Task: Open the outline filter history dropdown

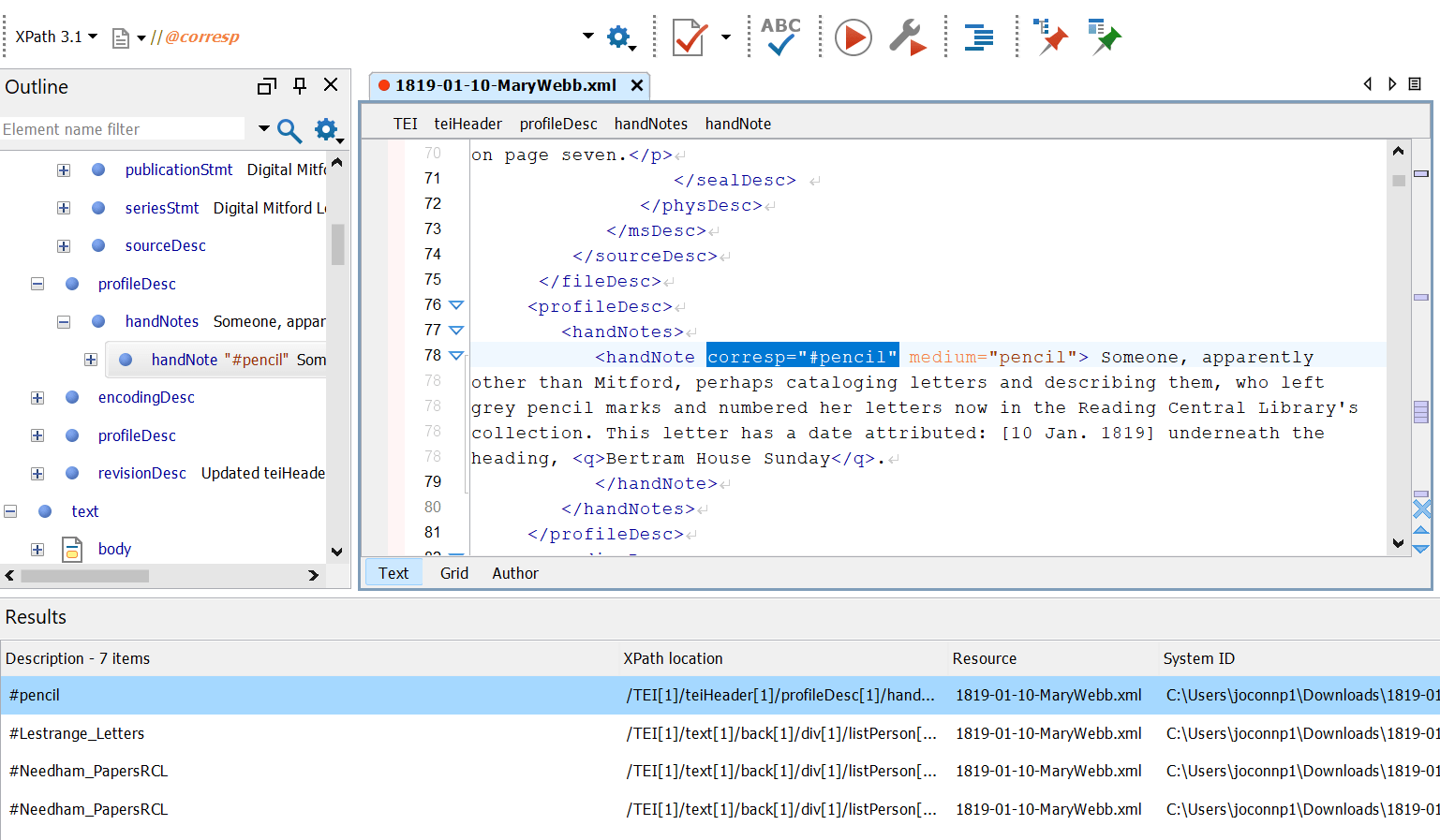Action: tap(264, 129)
